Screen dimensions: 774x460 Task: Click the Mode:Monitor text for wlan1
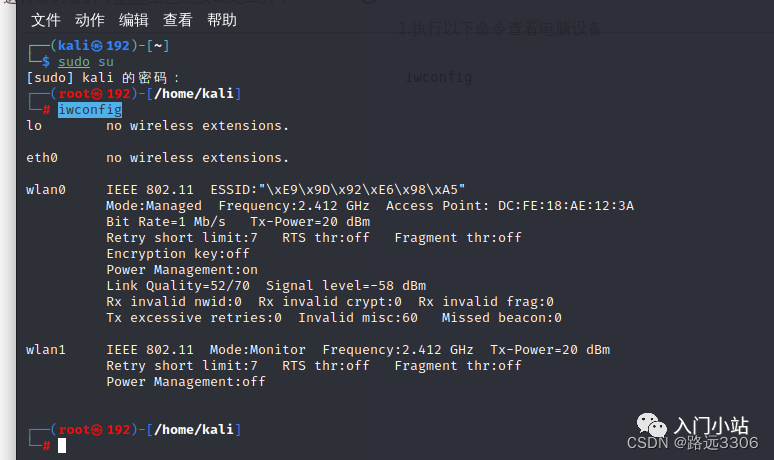258,350
